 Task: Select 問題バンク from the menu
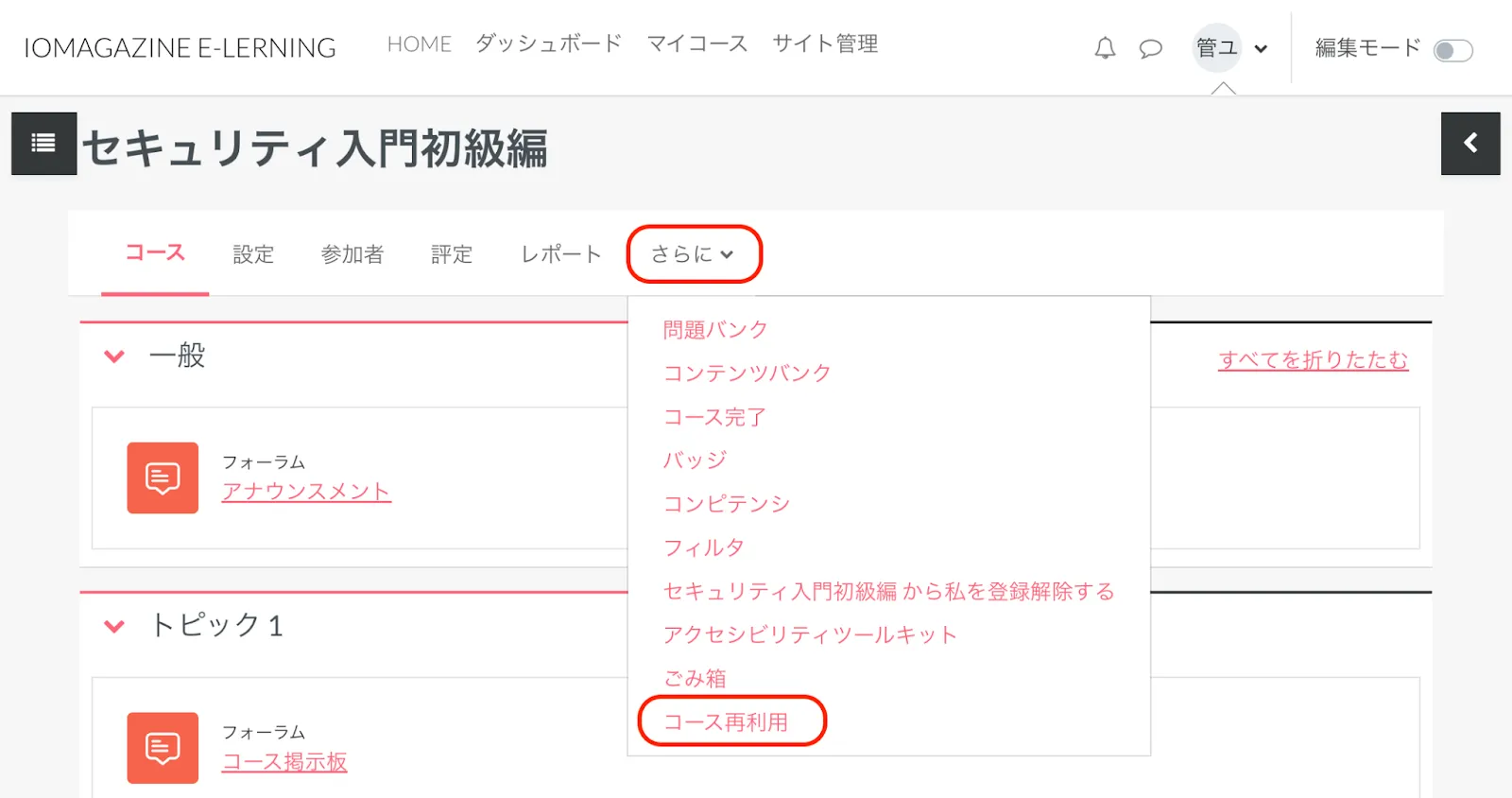pos(715,330)
